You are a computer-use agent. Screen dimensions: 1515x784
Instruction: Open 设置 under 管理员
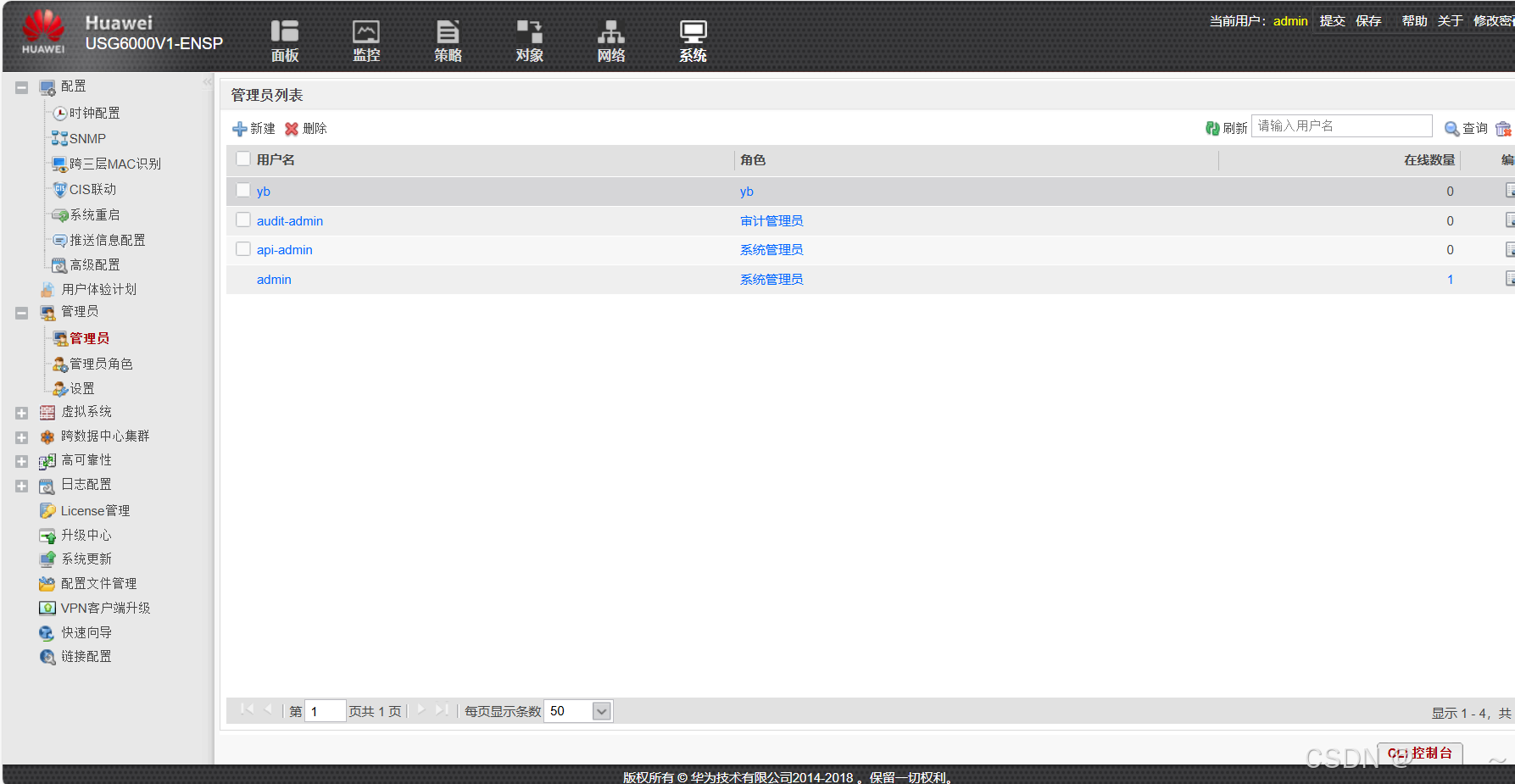point(82,388)
